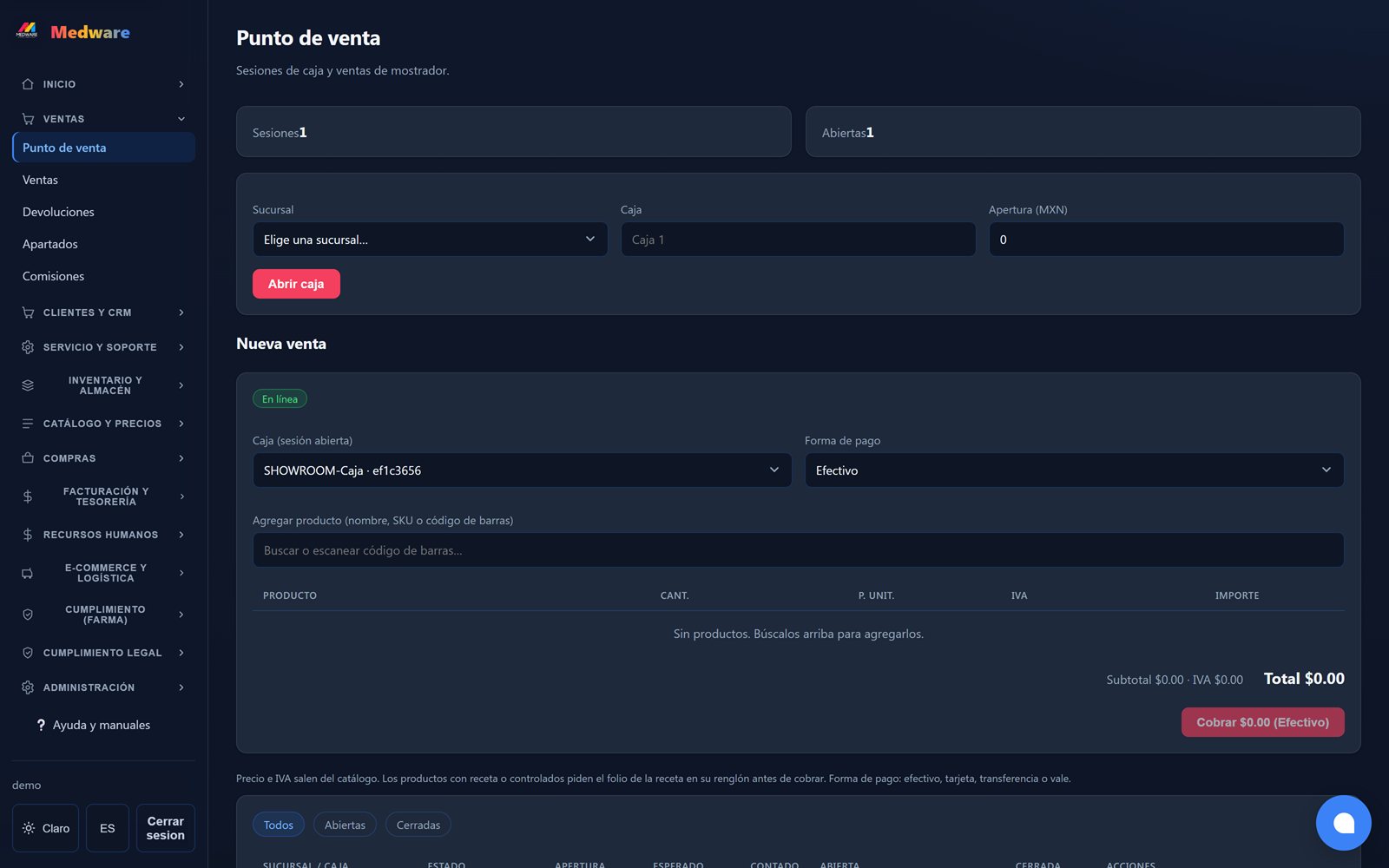This screenshot has height=868, width=1389.
Task: Go to Apartados
Action: coord(104,244)
